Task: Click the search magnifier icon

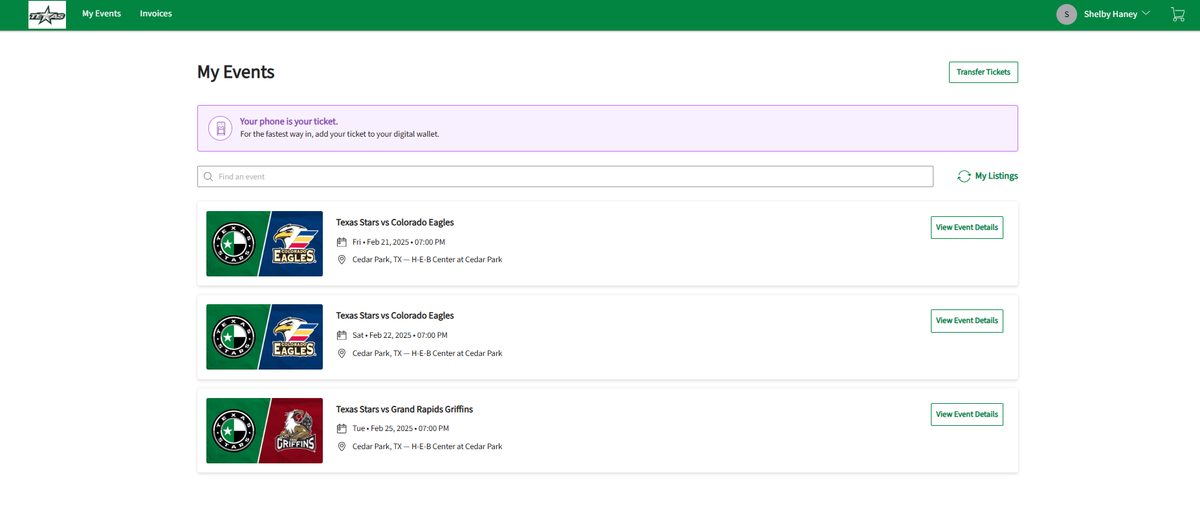Action: (208, 177)
